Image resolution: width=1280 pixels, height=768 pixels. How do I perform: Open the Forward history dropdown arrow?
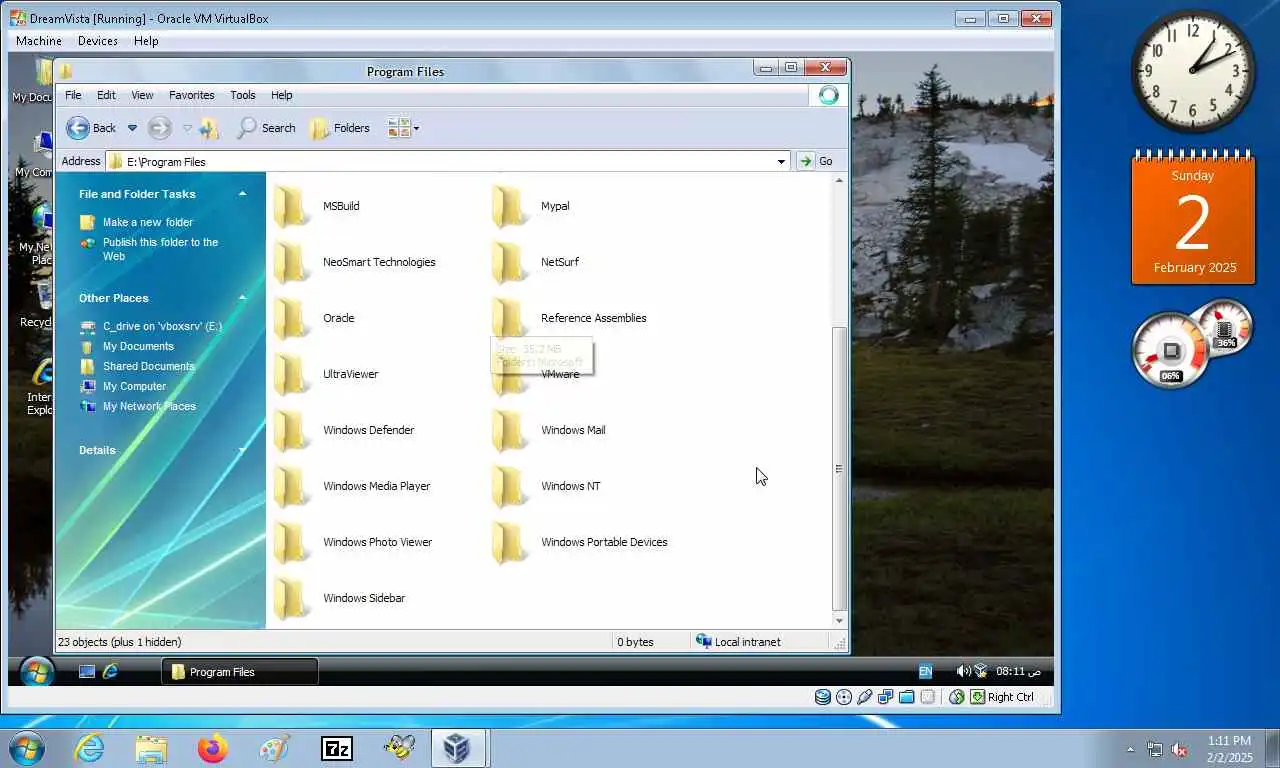click(x=187, y=128)
